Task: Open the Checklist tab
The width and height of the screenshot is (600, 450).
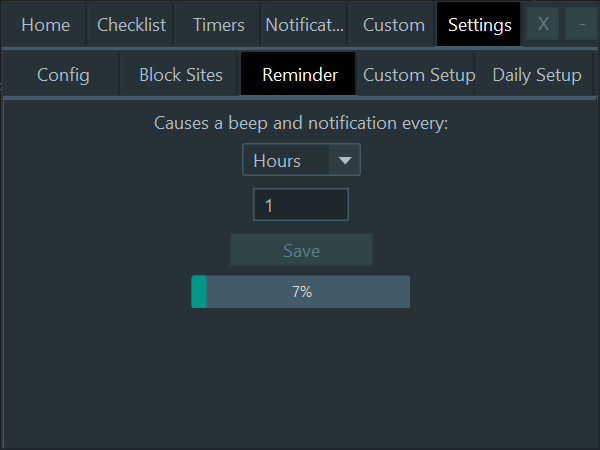Action: click(x=131, y=25)
